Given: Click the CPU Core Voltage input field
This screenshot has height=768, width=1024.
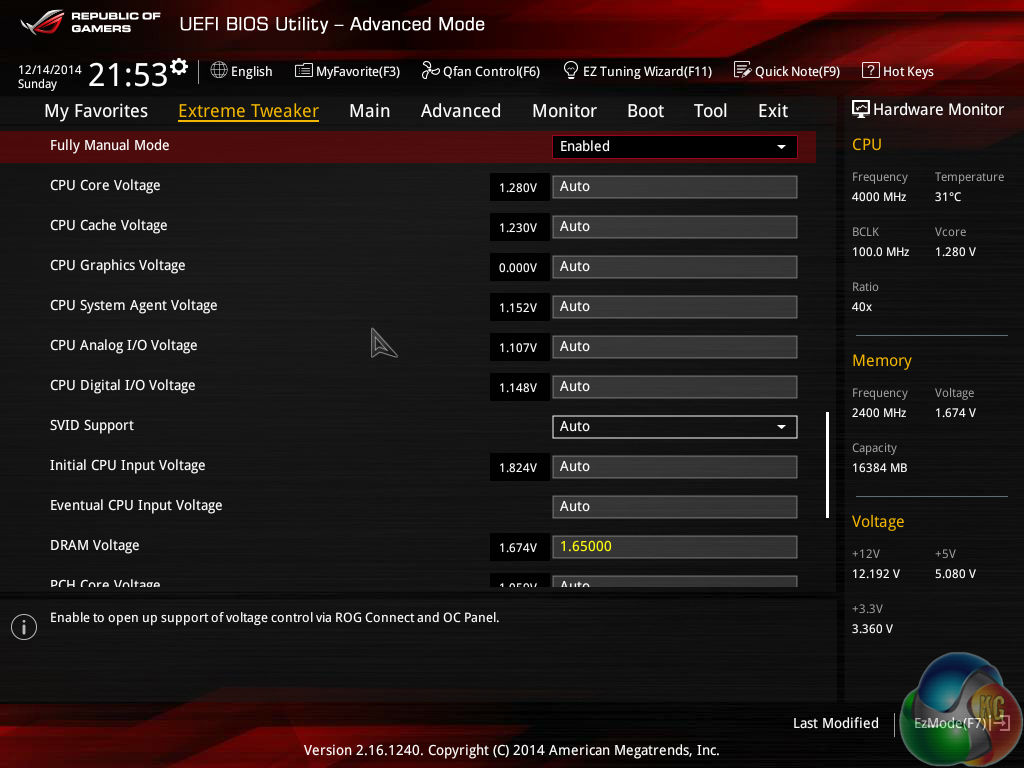Looking at the screenshot, I should click(x=675, y=187).
